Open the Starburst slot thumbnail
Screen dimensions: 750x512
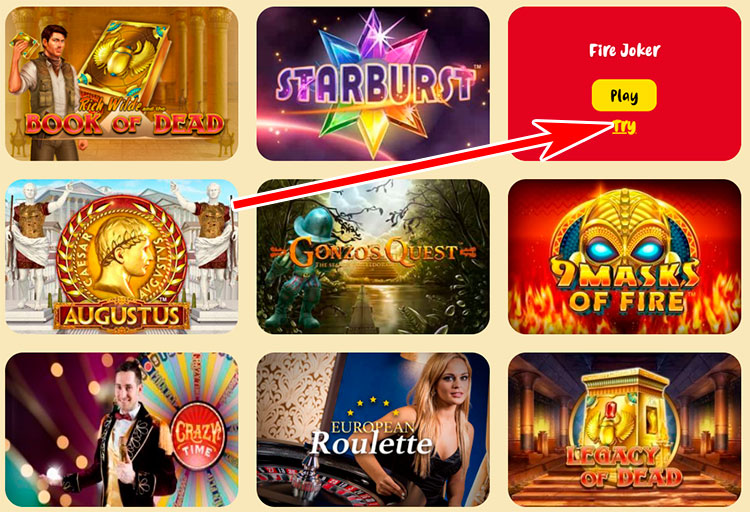click(x=373, y=83)
